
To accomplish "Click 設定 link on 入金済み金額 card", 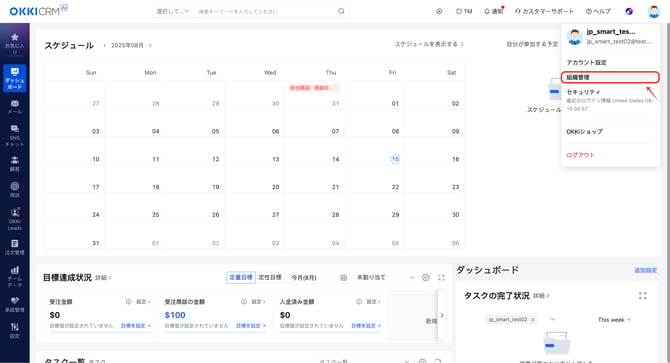I will [x=373, y=302].
